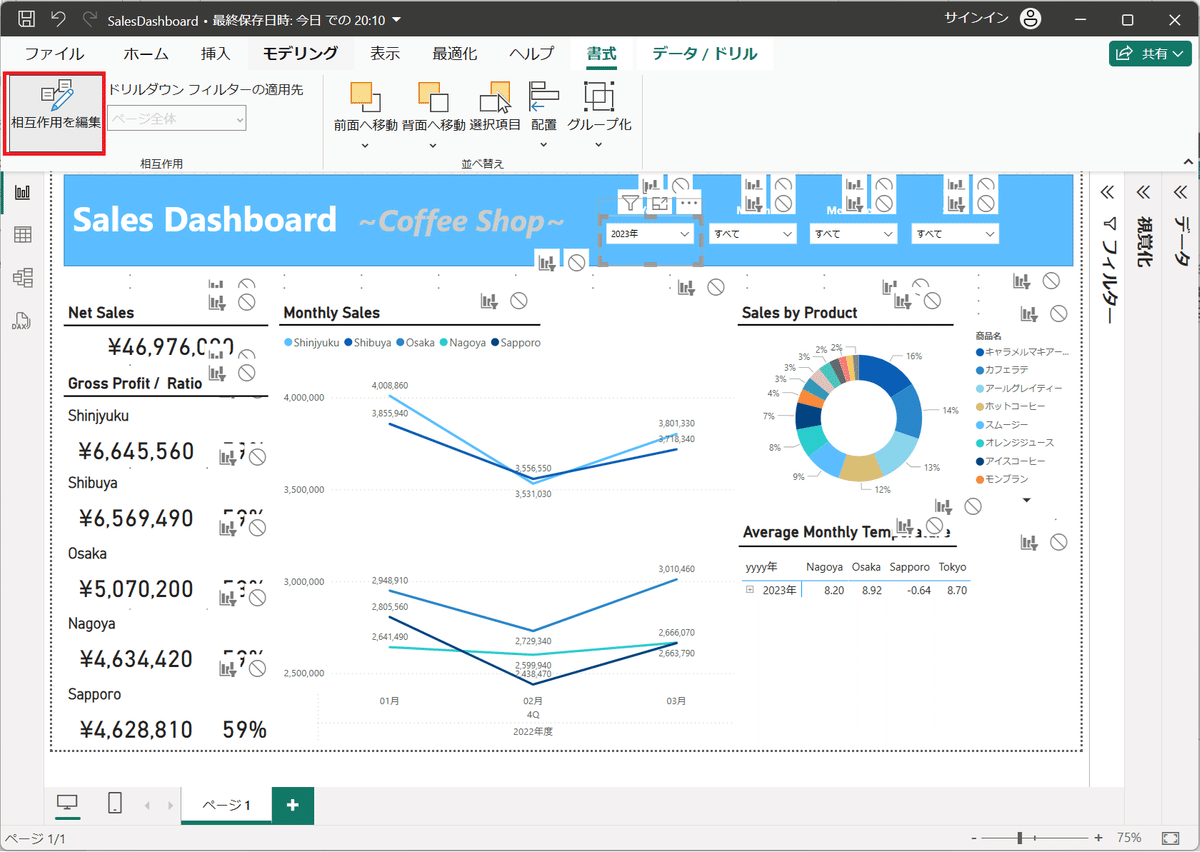Open the 表示 (View) ribbon tab

coord(385,54)
